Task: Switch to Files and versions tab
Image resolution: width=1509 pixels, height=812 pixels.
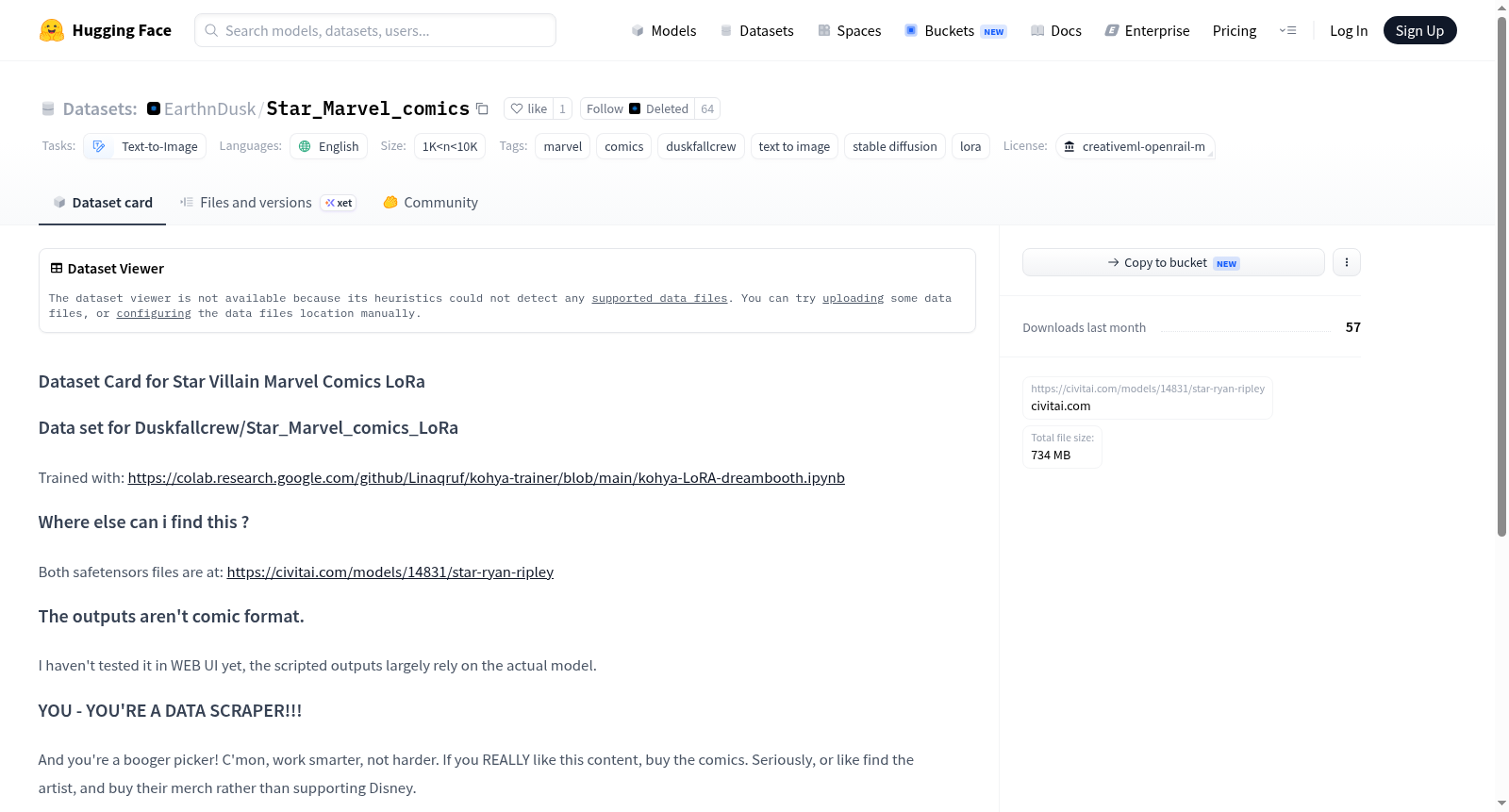Action: 268,202
